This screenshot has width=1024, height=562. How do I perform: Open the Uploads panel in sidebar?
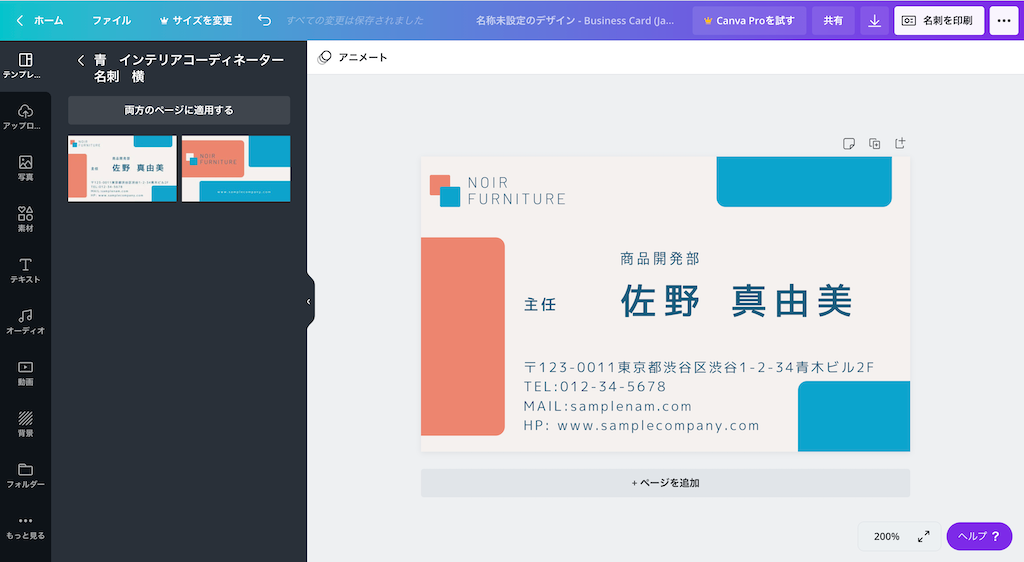click(25, 117)
